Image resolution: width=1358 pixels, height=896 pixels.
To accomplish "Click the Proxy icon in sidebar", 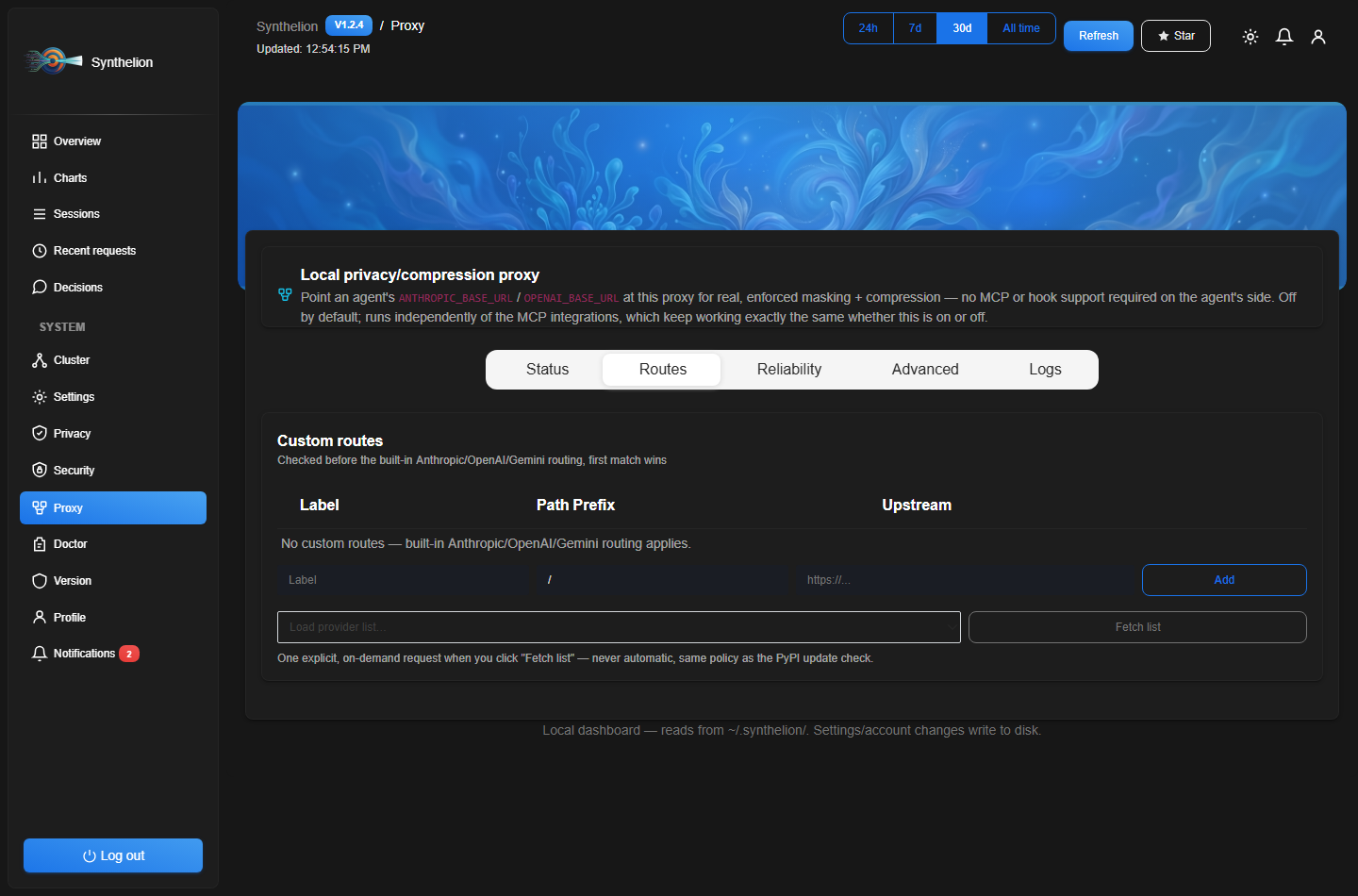I will tap(40, 507).
